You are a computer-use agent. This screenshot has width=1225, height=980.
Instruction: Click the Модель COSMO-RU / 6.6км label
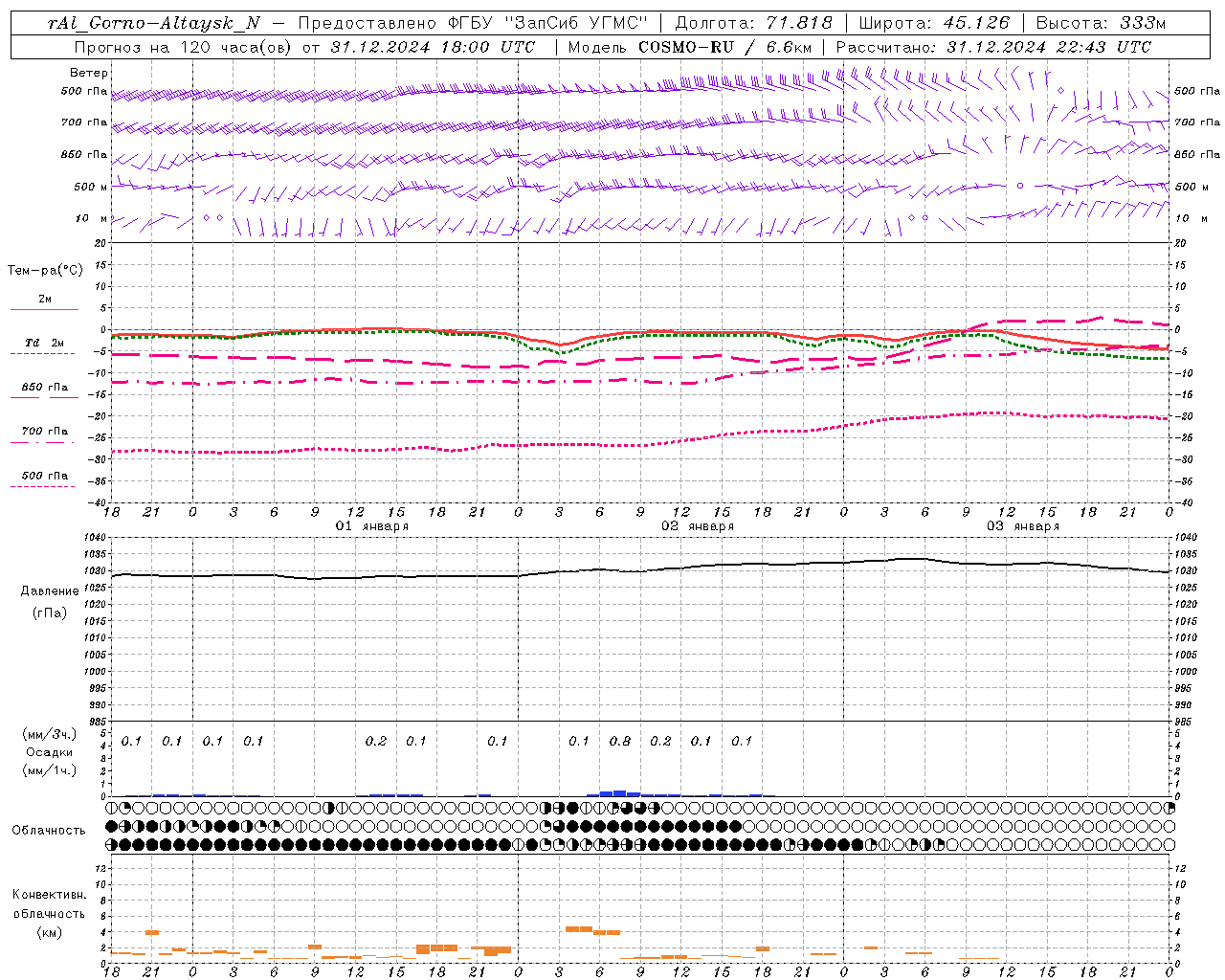(x=689, y=47)
